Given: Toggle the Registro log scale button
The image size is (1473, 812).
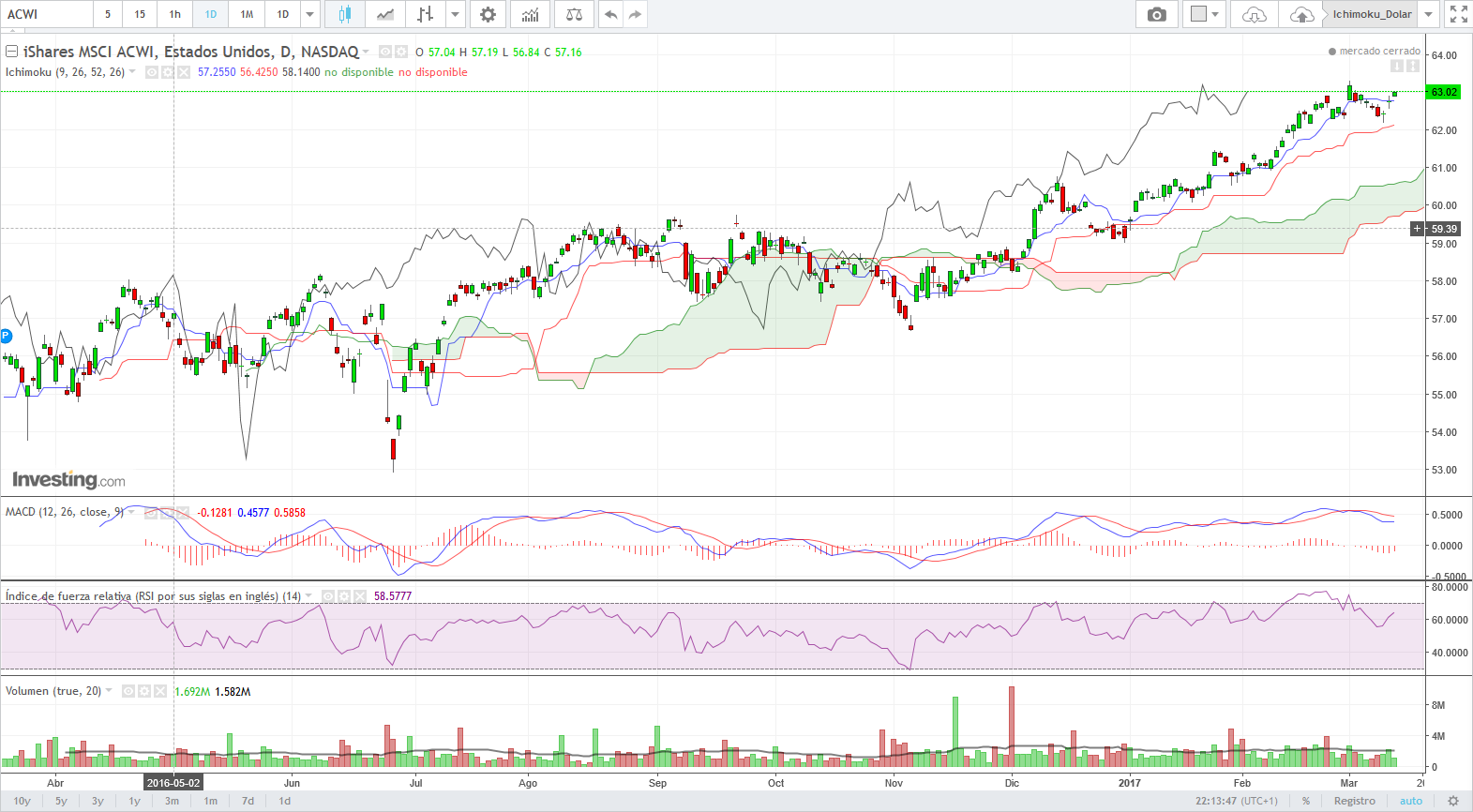Looking at the screenshot, I should 1355,801.
